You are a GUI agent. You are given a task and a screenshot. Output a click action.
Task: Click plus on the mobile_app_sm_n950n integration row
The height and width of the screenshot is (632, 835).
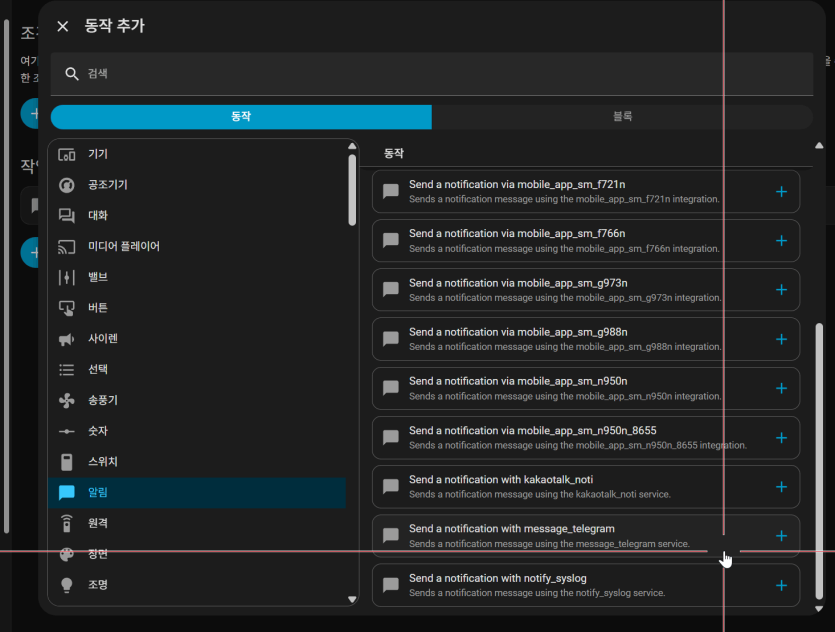click(x=781, y=388)
